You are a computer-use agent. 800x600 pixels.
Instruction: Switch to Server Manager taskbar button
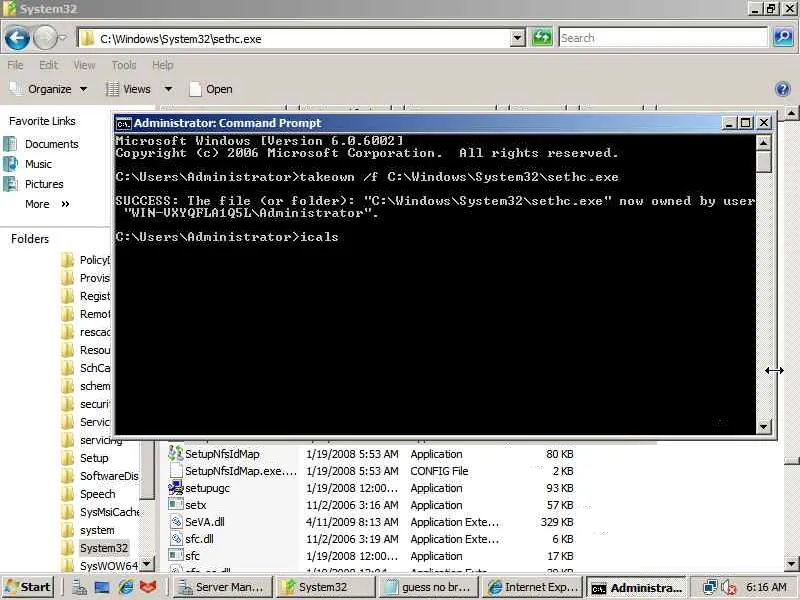tap(222, 588)
